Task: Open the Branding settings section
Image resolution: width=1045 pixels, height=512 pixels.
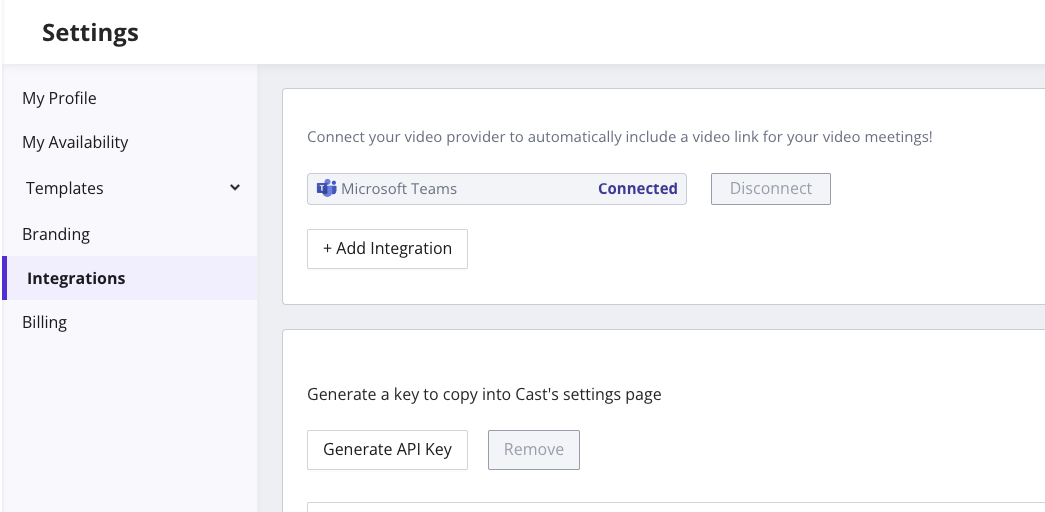Action: pos(56,234)
